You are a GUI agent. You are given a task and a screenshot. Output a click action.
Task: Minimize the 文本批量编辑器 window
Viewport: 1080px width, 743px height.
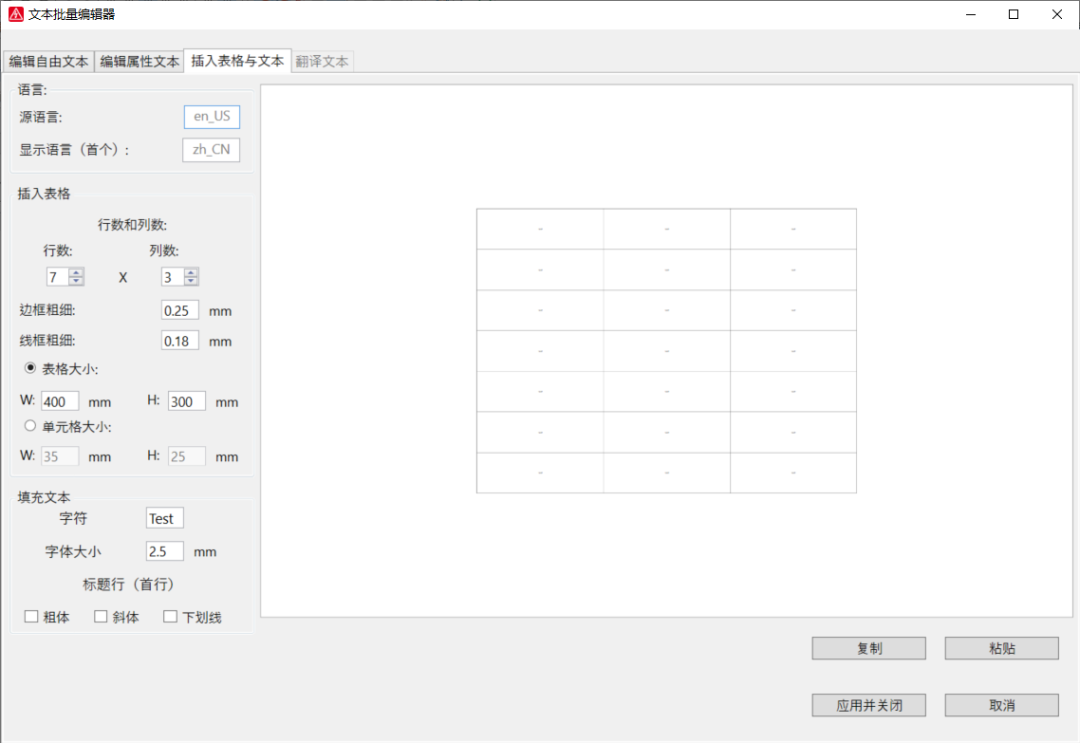click(971, 14)
